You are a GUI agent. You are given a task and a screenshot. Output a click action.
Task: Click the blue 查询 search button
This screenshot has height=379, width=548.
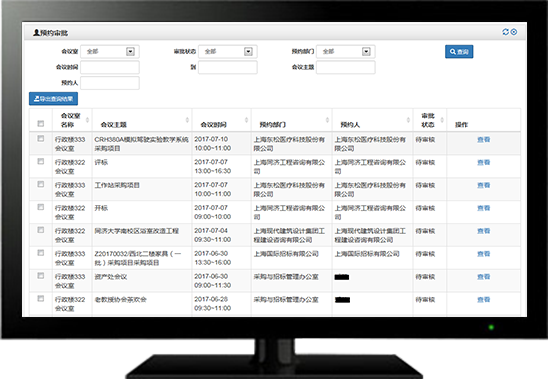pos(459,52)
